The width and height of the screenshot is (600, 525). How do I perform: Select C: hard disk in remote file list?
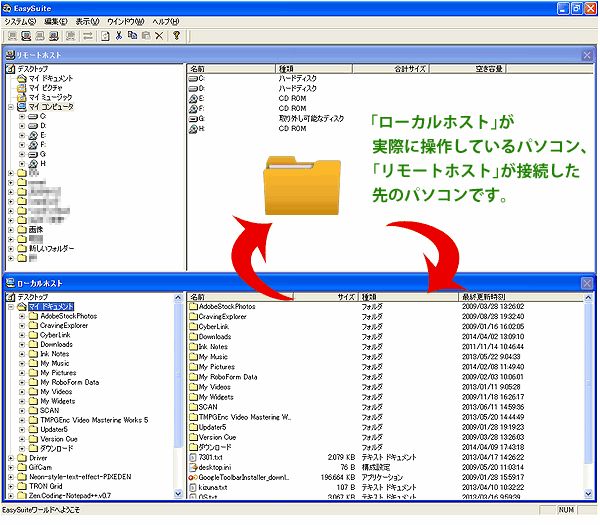tap(201, 78)
